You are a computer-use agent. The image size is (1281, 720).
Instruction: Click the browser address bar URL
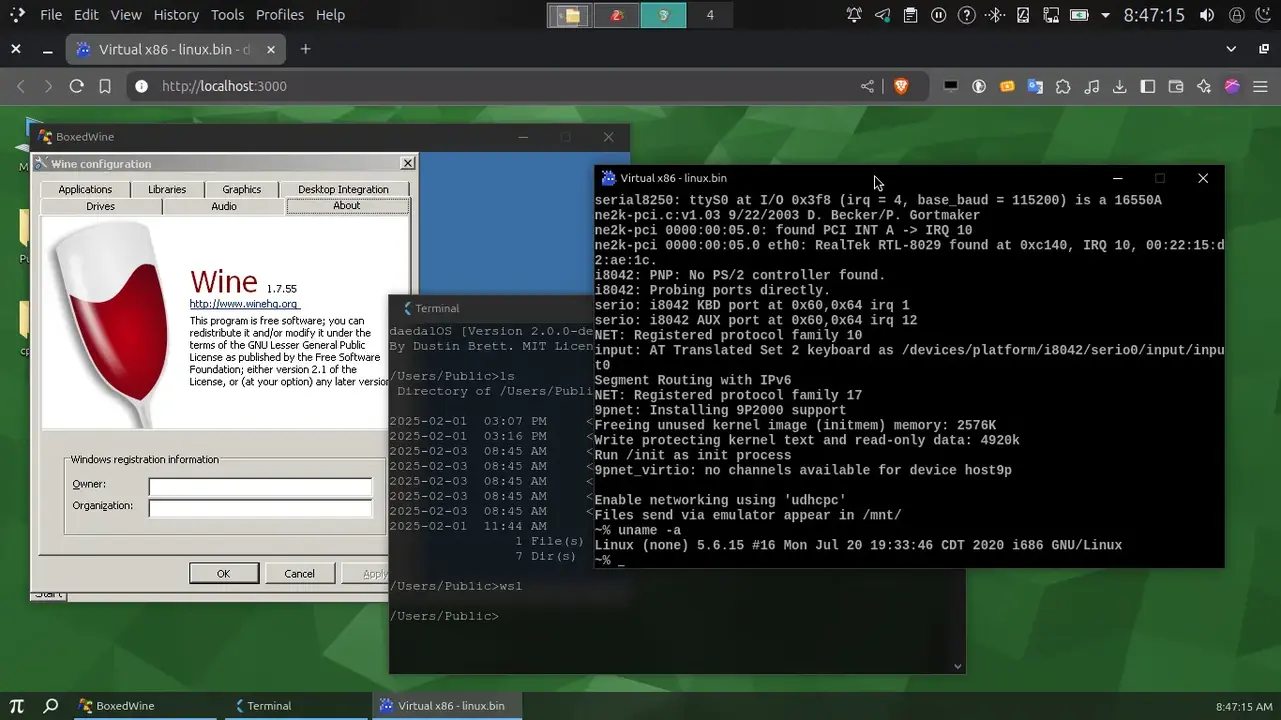pyautogui.click(x=224, y=86)
